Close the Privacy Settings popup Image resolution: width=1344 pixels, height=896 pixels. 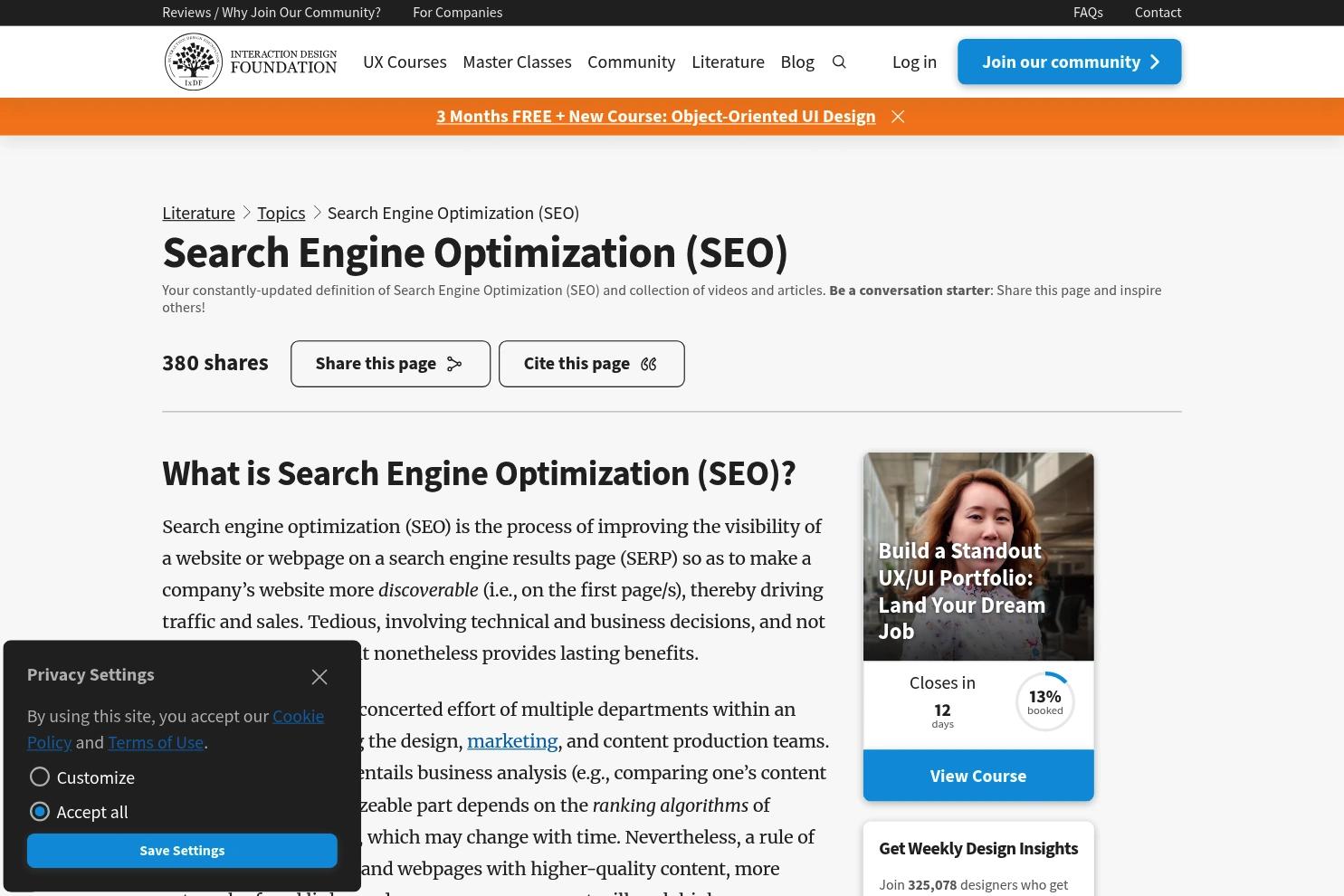pos(319,677)
